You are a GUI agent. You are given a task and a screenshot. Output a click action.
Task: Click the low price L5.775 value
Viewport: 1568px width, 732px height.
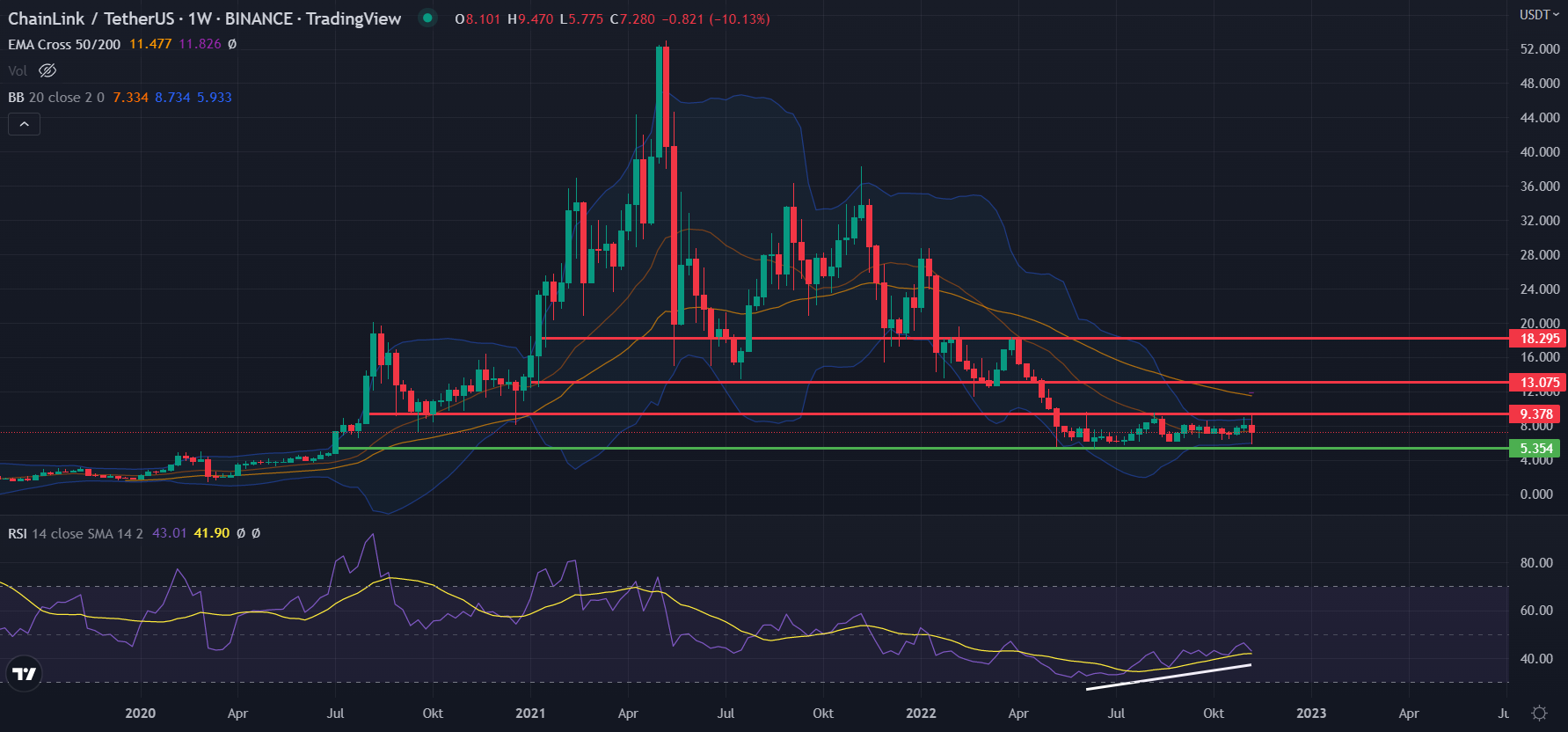tap(581, 18)
